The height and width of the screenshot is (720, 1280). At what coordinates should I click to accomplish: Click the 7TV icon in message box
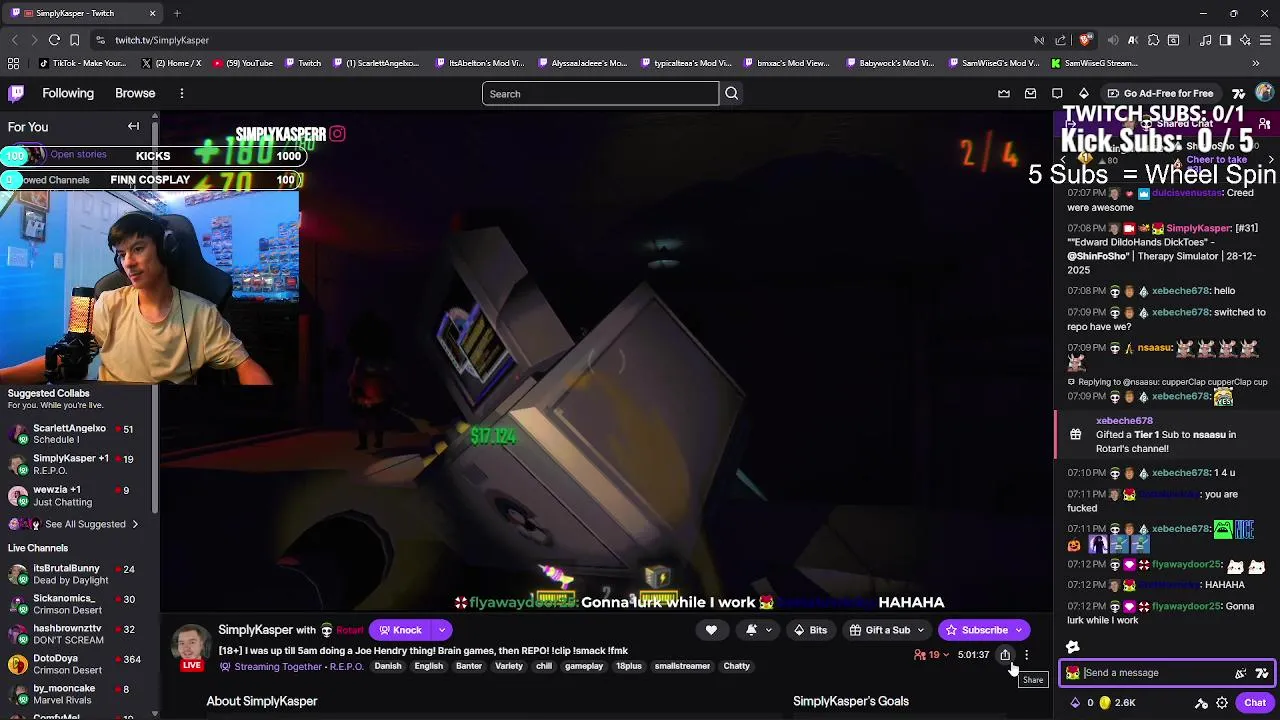click(1262, 673)
